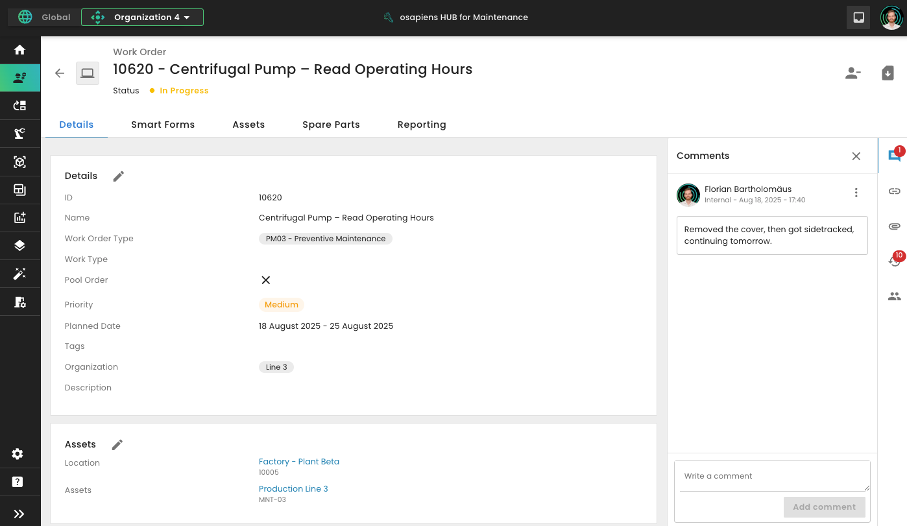Click the download document icon in header

click(887, 73)
